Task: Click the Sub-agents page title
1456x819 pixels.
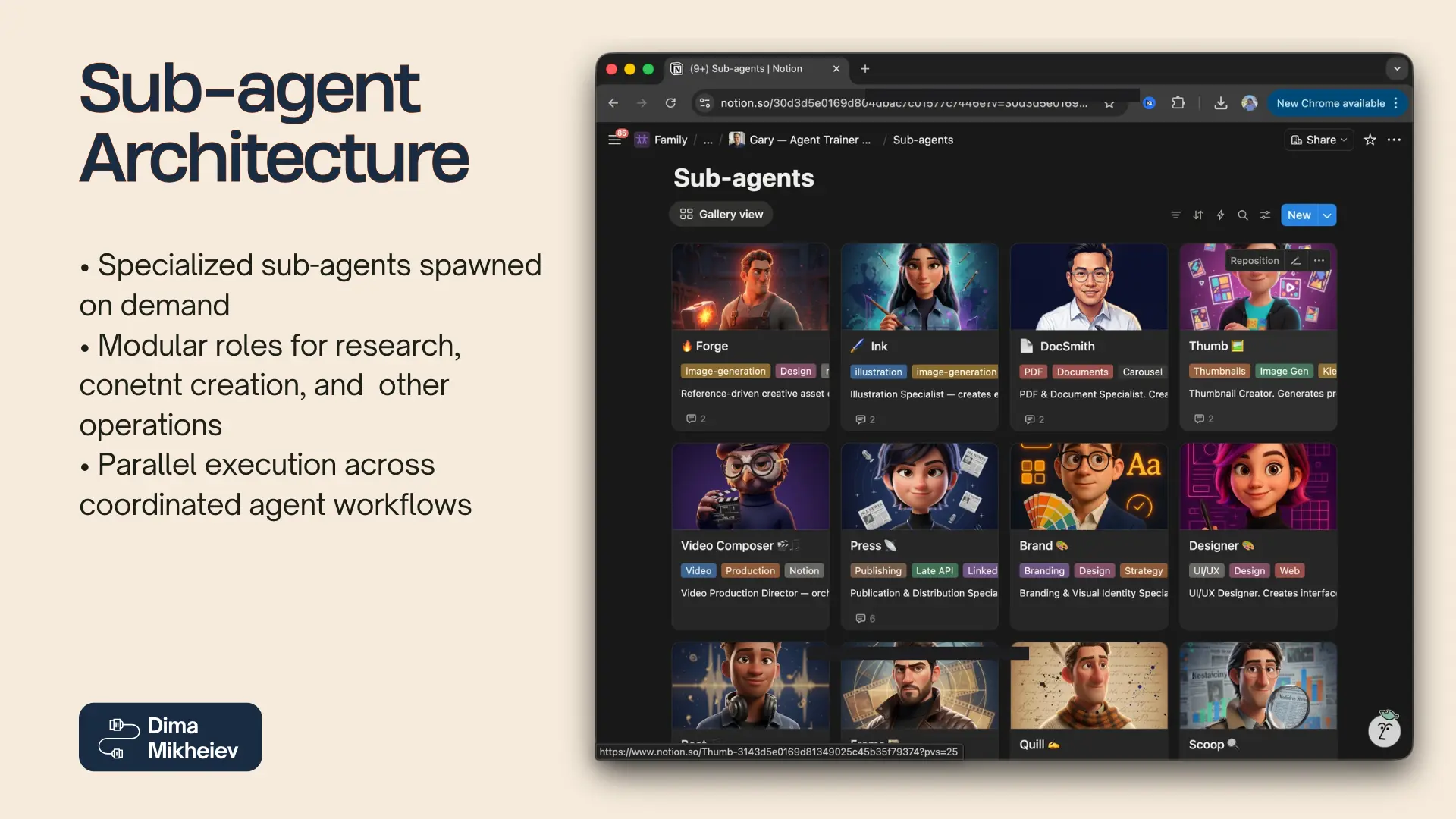Action: (x=743, y=178)
